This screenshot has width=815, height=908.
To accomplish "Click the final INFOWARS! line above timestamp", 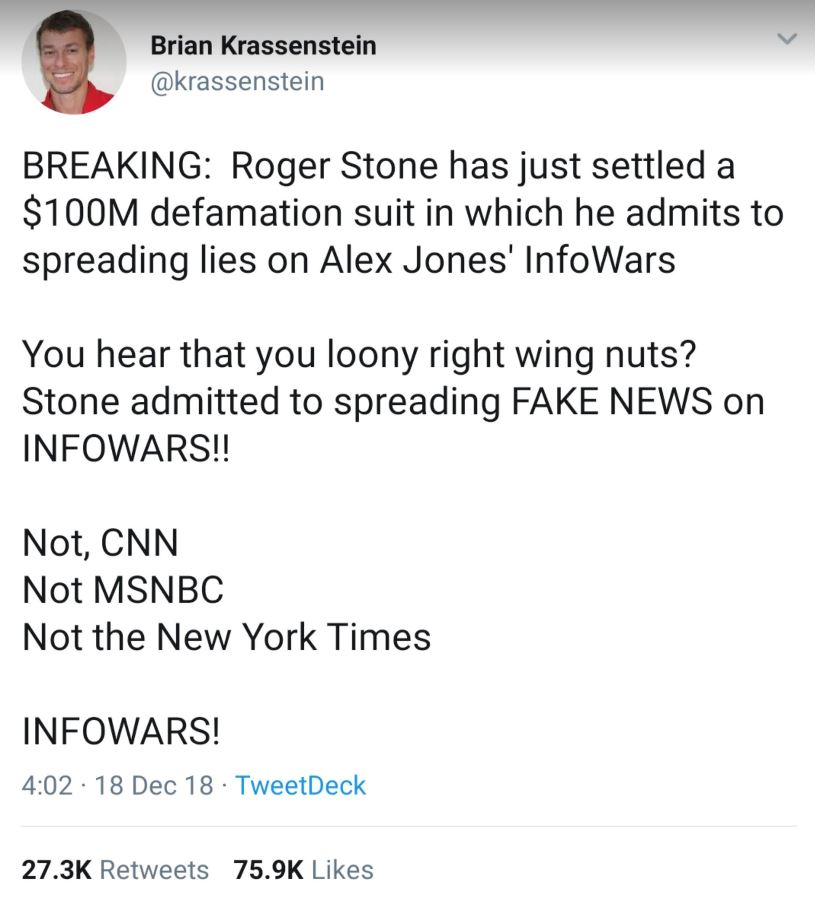I will click(121, 730).
